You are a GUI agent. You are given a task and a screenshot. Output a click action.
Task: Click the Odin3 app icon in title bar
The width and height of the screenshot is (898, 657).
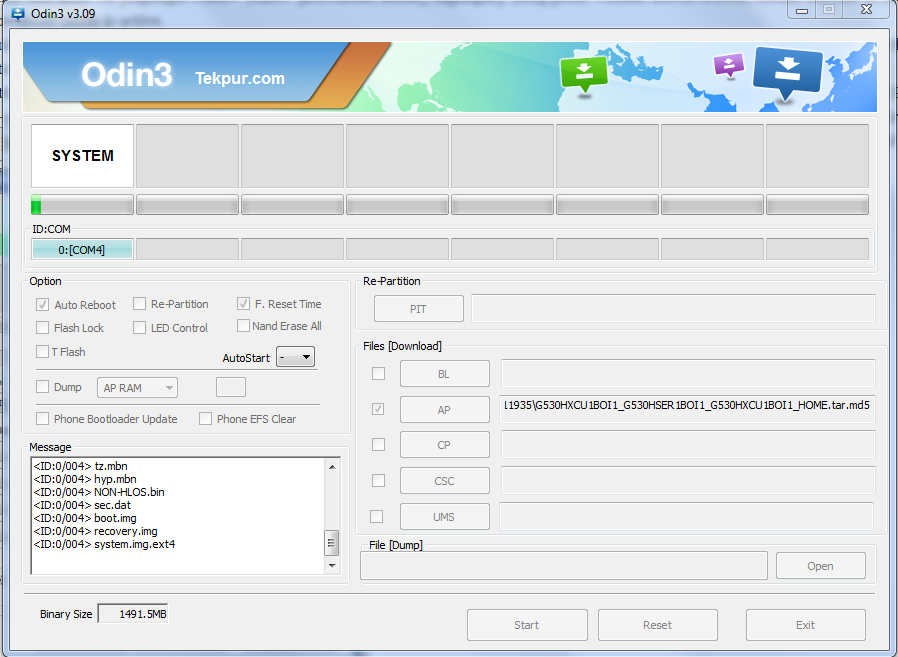click(x=18, y=13)
